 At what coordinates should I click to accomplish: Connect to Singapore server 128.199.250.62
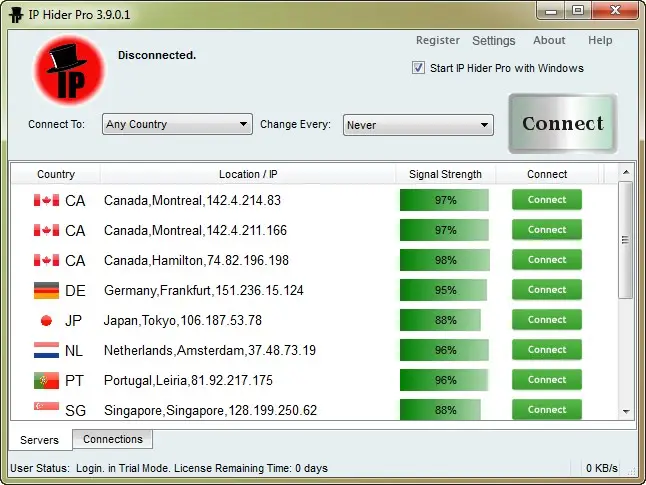pyautogui.click(x=547, y=410)
